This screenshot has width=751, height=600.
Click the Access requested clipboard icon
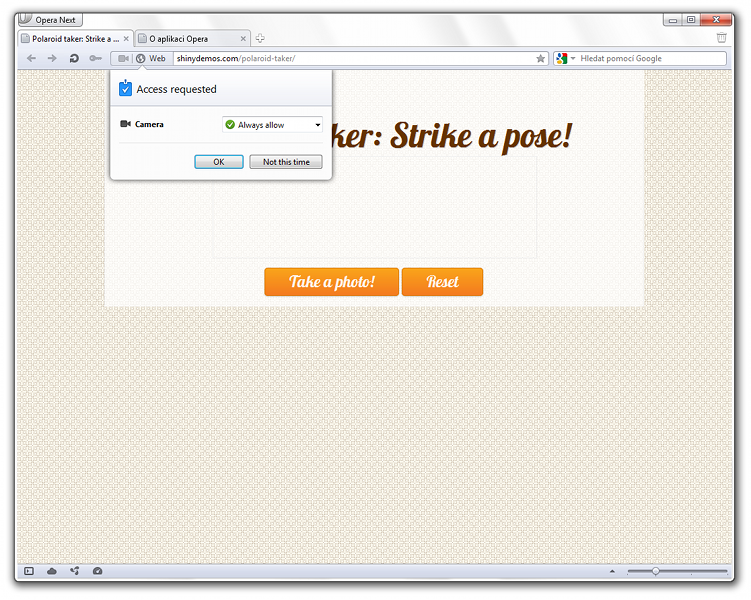pos(125,89)
